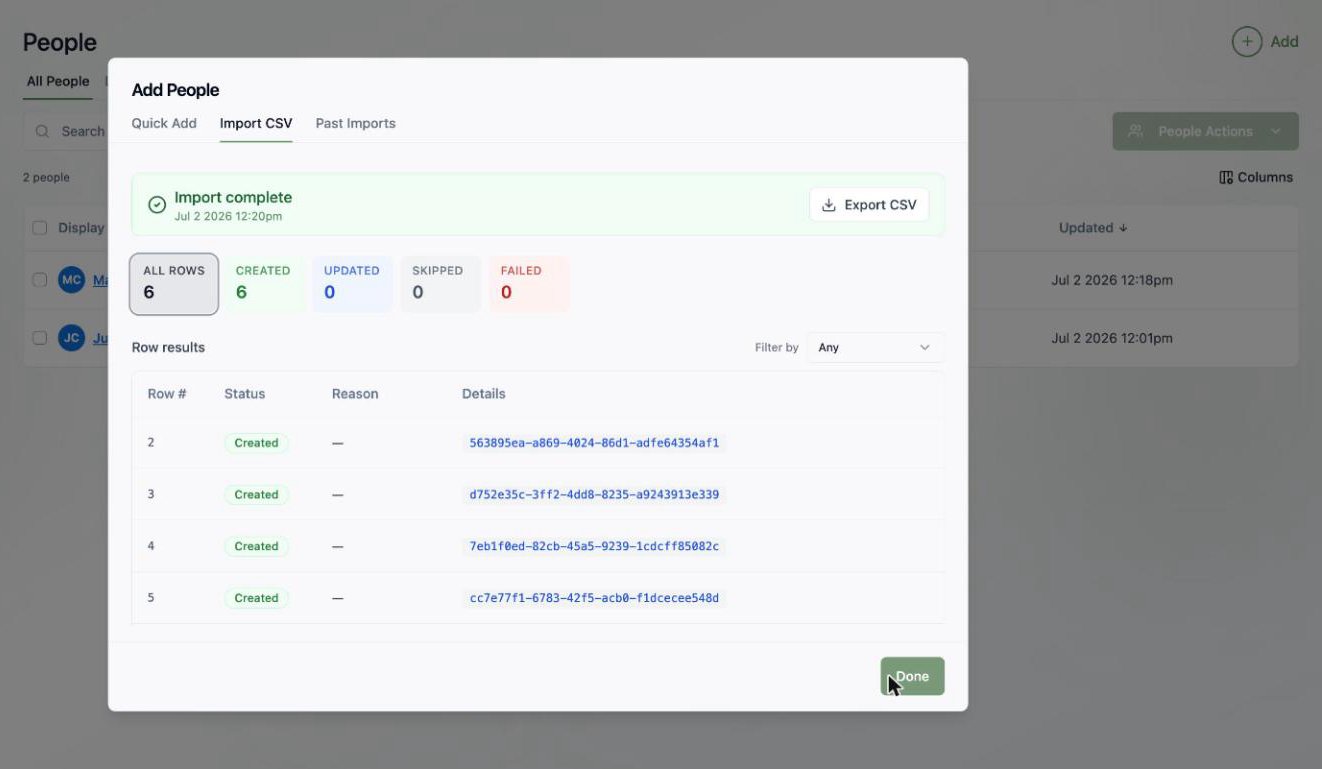
Task: Open the ID link starting with cc7e77f1
Action: pos(594,598)
